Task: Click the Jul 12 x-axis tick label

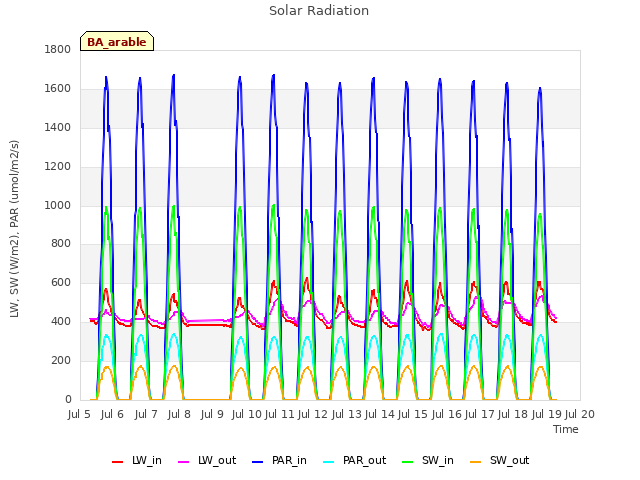Action: 313,414
